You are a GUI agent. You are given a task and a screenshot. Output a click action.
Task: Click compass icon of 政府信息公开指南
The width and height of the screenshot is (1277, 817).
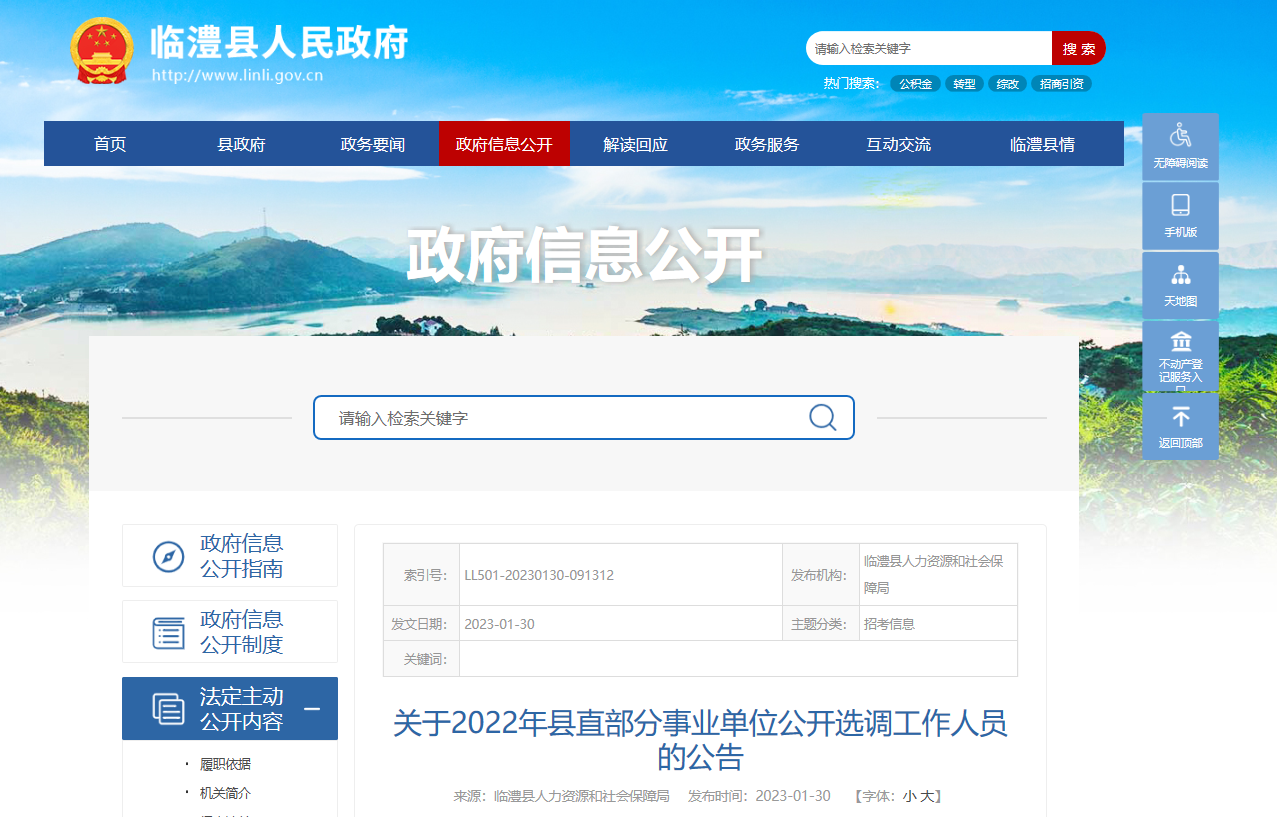coord(168,556)
